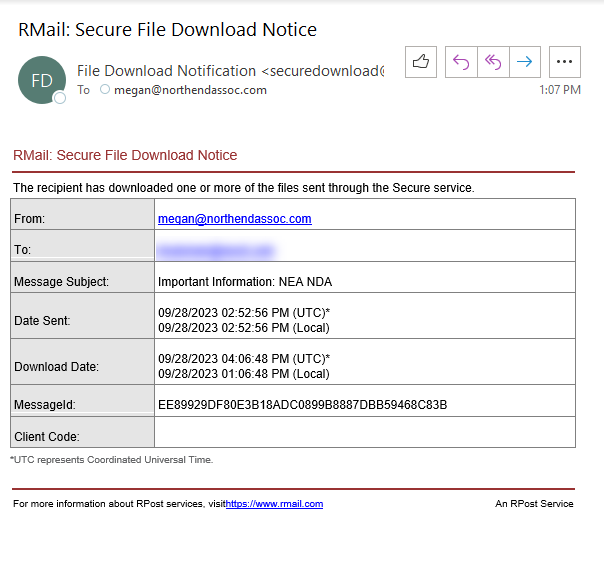The height and width of the screenshot is (563, 604).
Task: Click the Reply arrow icon
Action: 461,62
